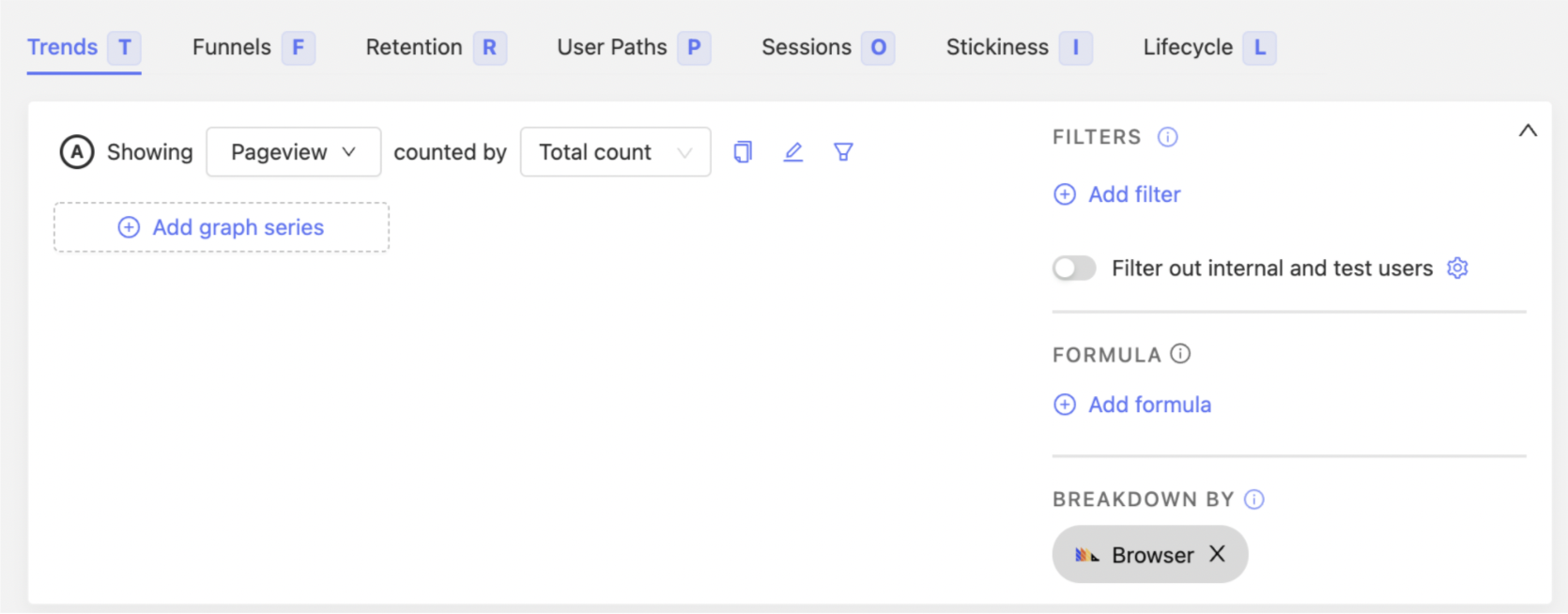Click the rename series pencil icon
Image resolution: width=1568 pixels, height=614 pixels.
click(x=793, y=152)
